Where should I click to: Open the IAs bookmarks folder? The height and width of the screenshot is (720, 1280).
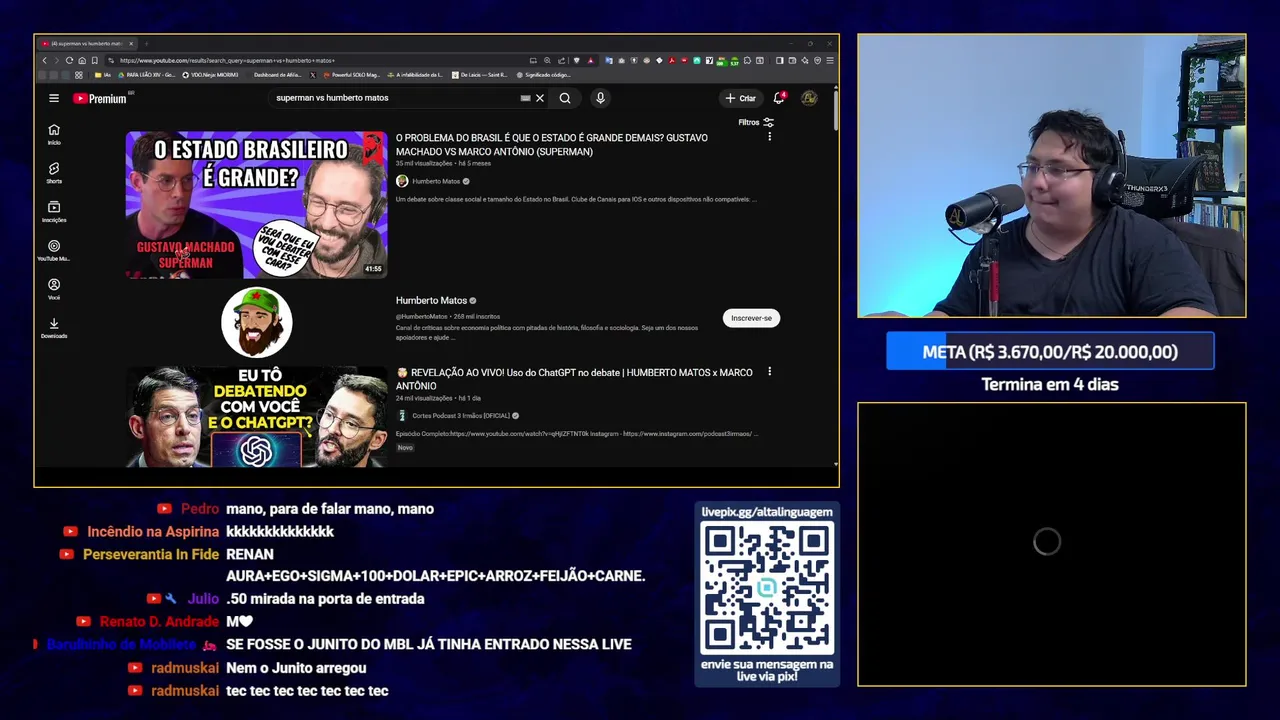(x=103, y=75)
